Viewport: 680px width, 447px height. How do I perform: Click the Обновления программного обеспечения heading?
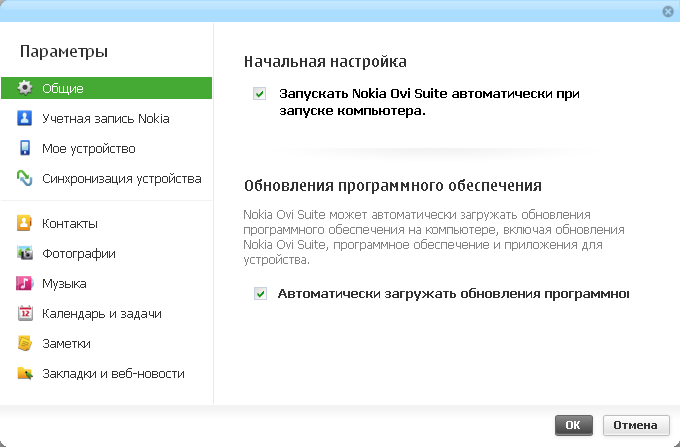pos(392,186)
